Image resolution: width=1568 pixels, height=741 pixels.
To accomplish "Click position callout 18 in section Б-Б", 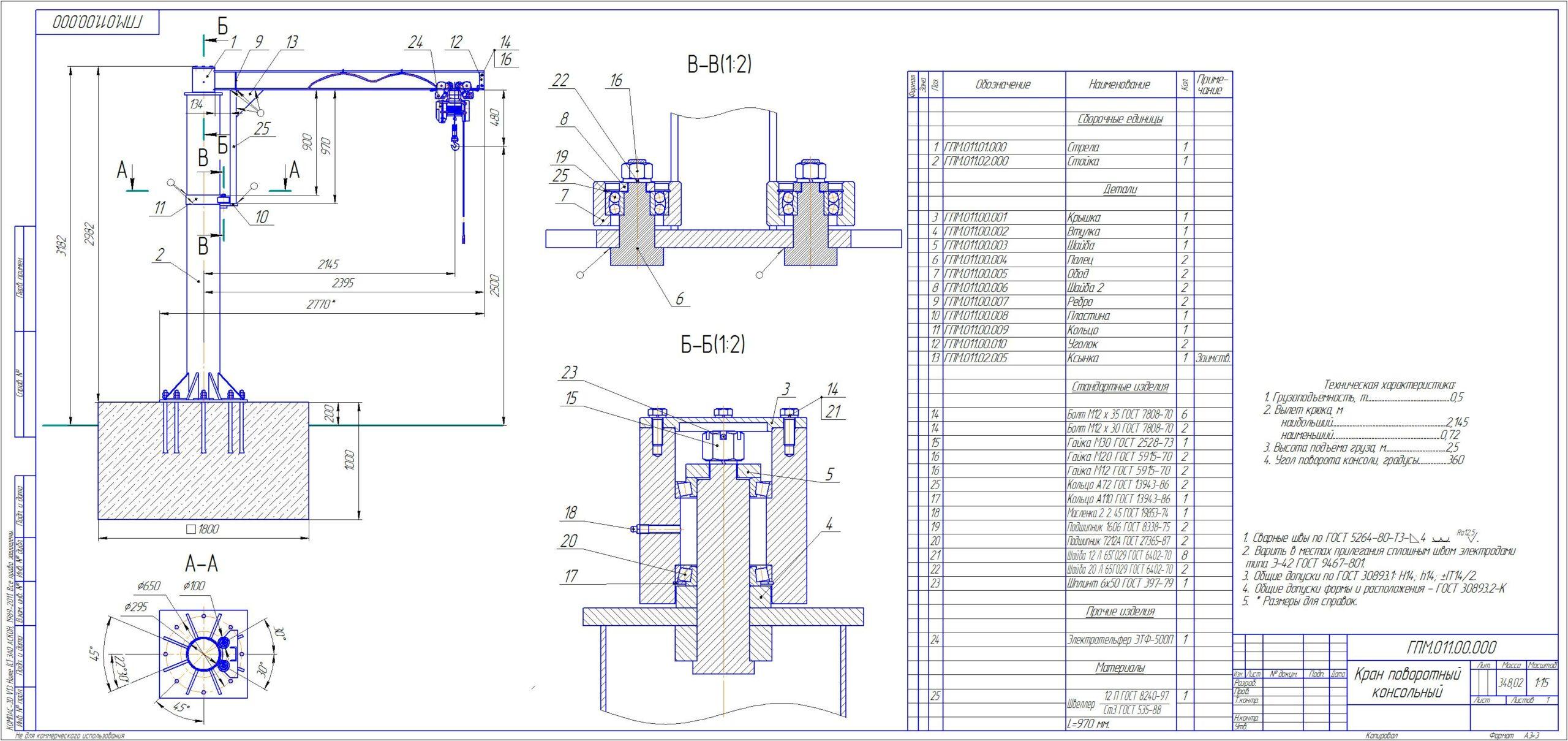I will (570, 512).
